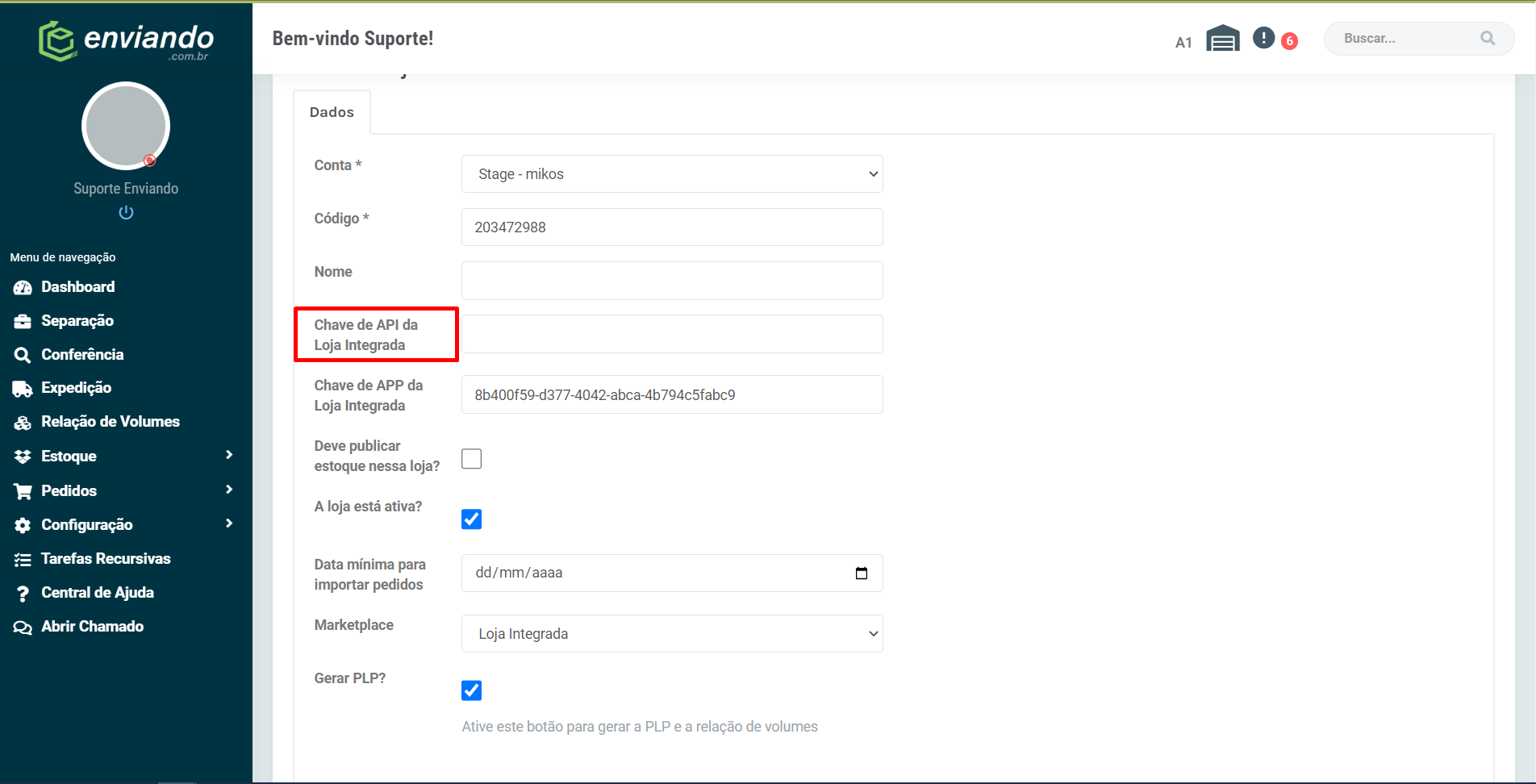Image resolution: width=1536 pixels, height=784 pixels.
Task: Focus the Chave de APP input field
Action: tap(672, 394)
